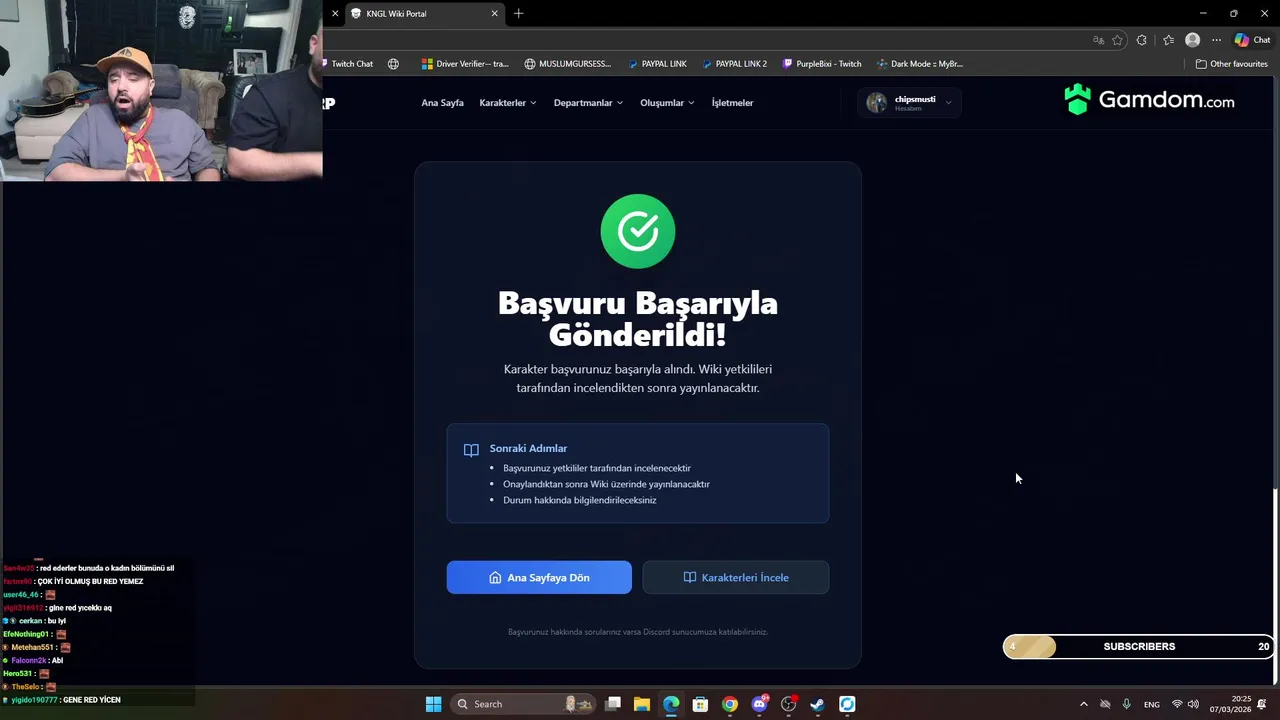Open the İşletmeler nav item

732,103
